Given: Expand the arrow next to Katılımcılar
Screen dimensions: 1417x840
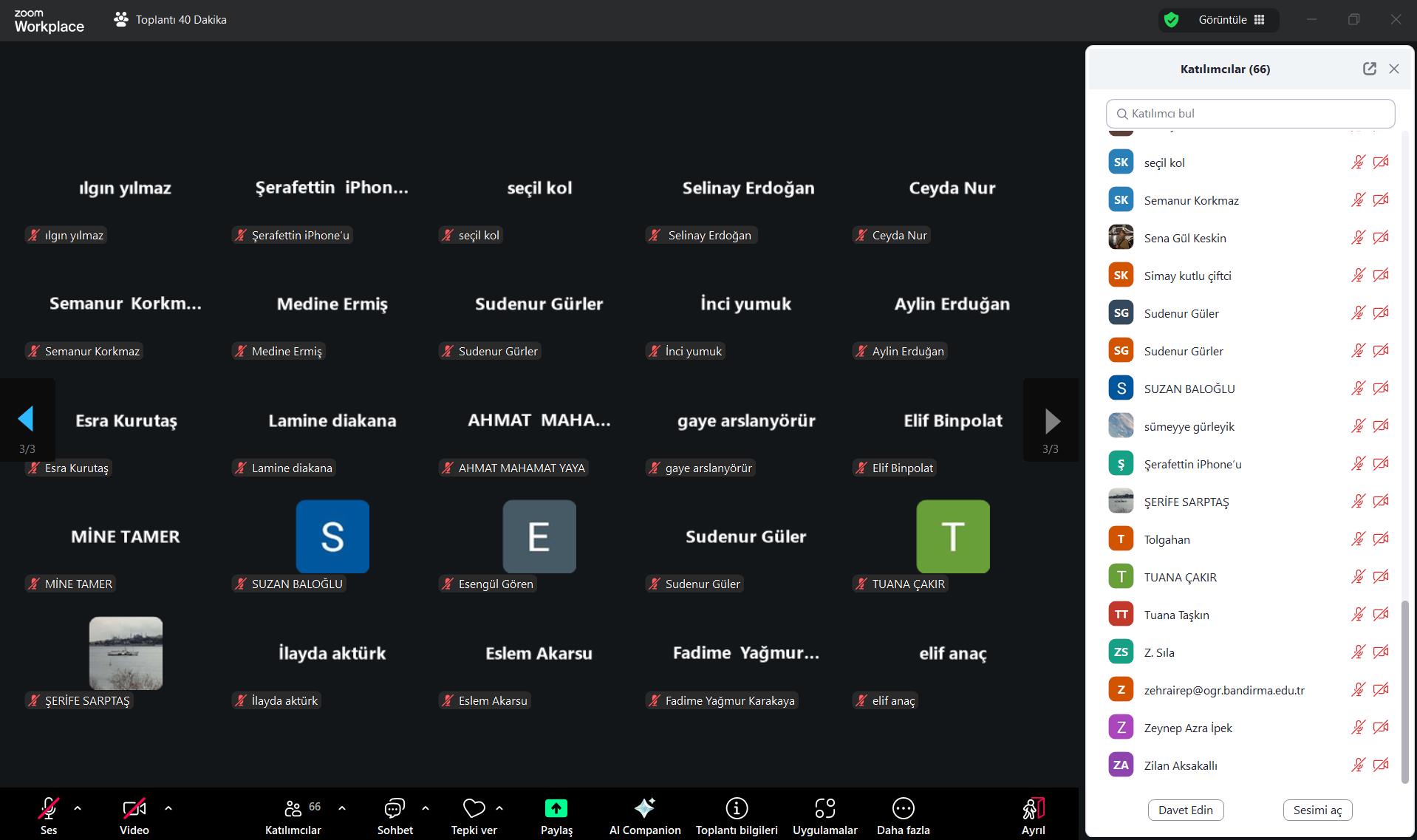Looking at the screenshot, I should 342,808.
